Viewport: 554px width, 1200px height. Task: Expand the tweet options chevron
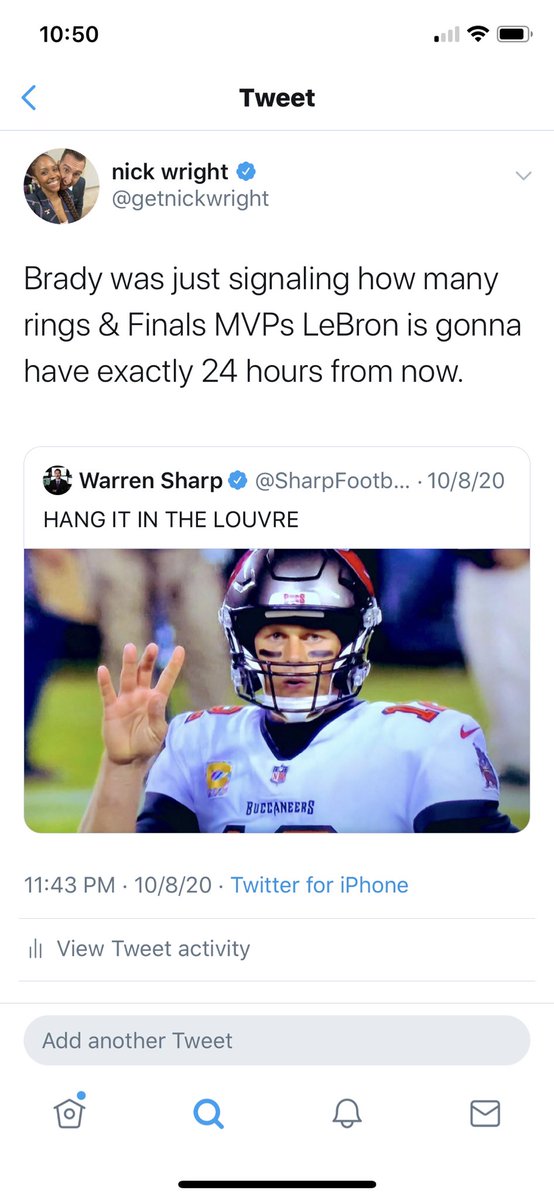523,176
